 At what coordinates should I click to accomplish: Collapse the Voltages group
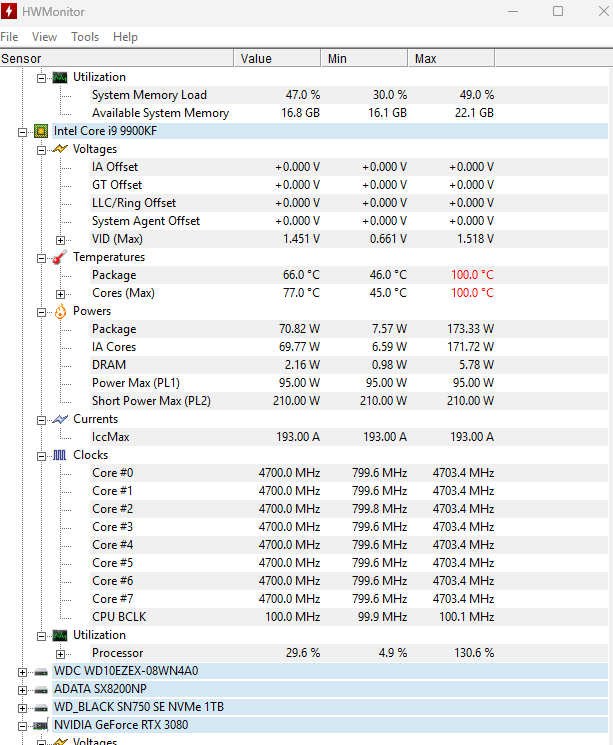[x=42, y=150]
